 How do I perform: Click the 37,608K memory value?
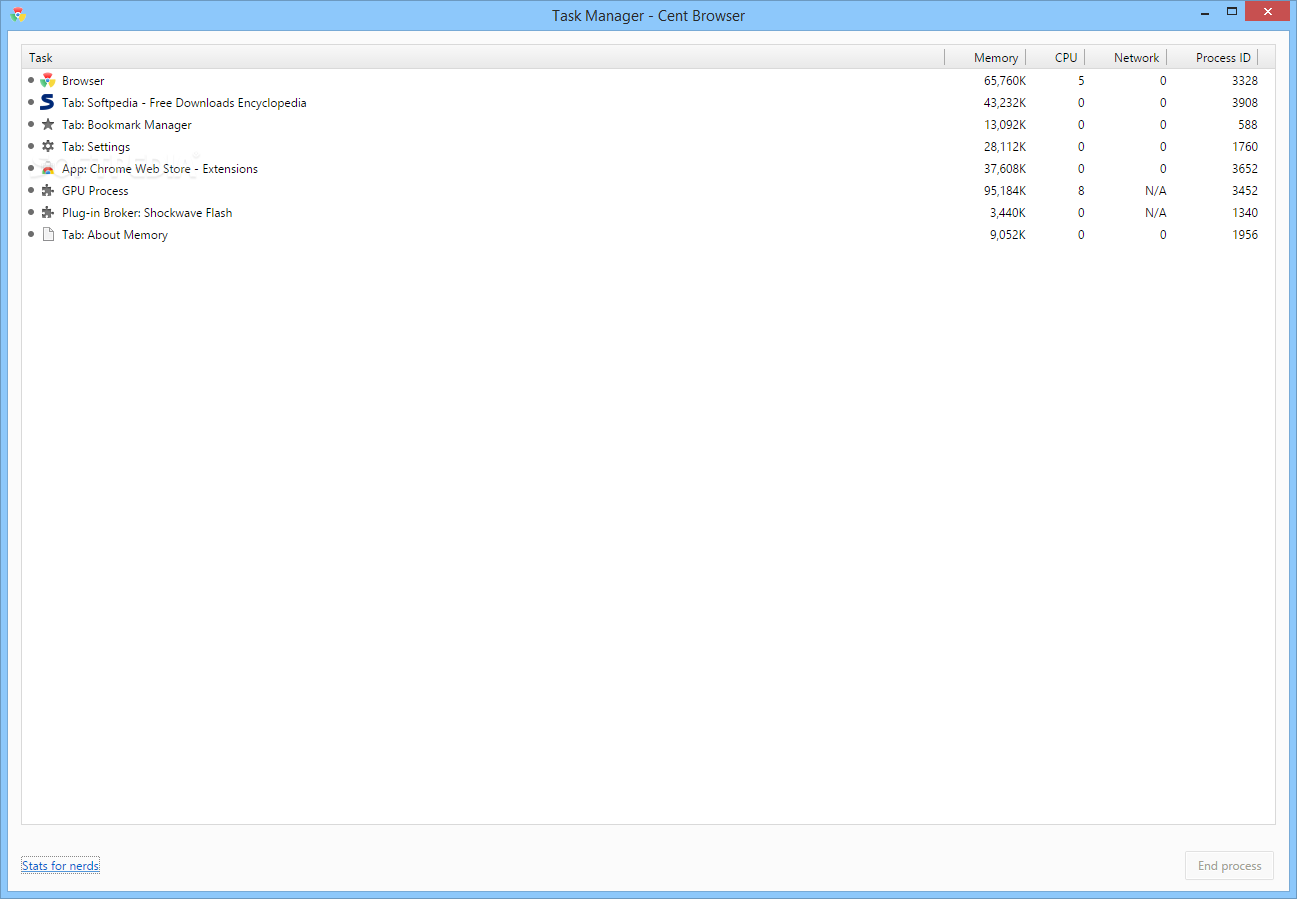(x=1005, y=169)
